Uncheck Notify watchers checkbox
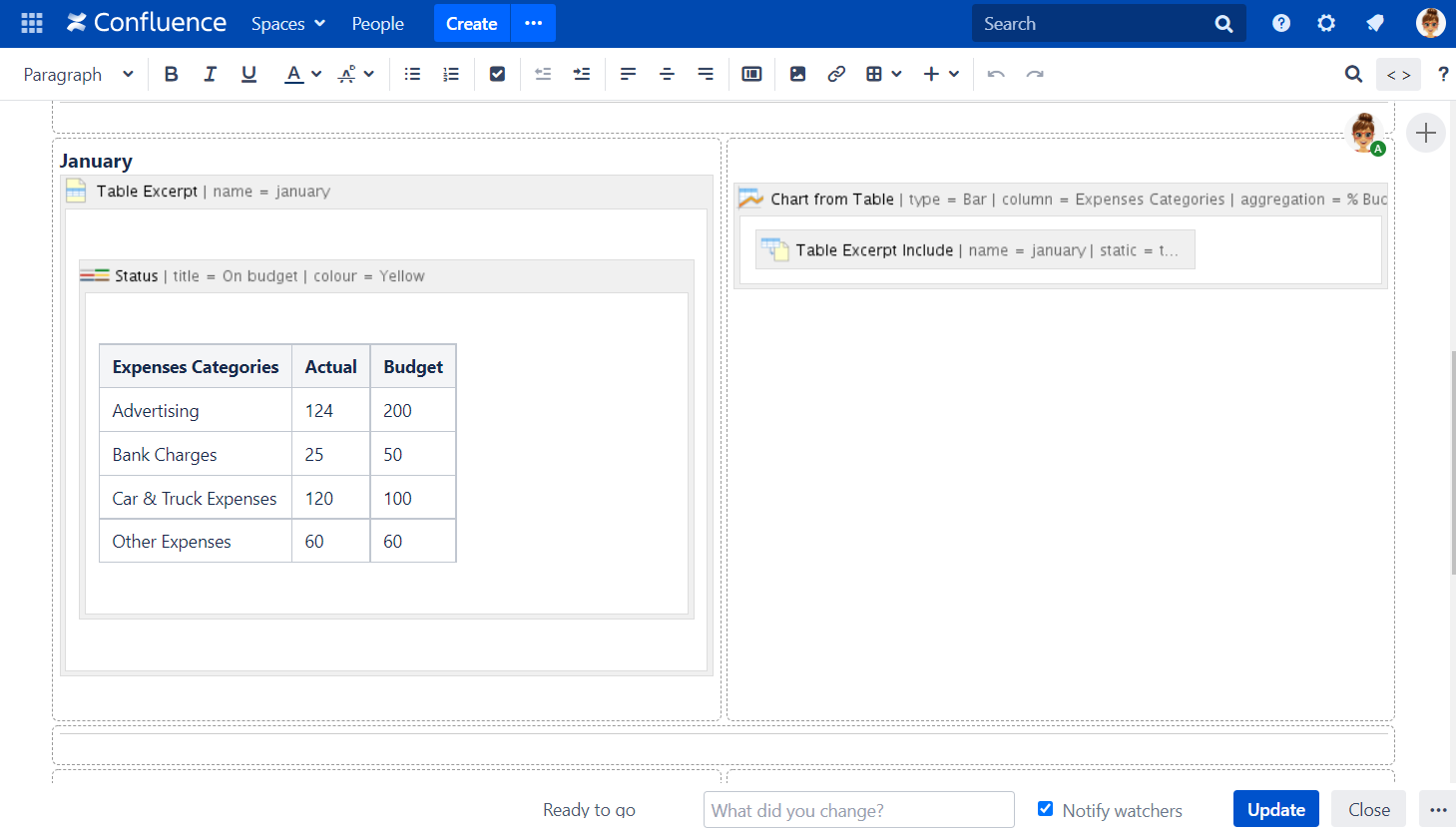Image resolution: width=1456 pixels, height=830 pixels. point(1045,809)
